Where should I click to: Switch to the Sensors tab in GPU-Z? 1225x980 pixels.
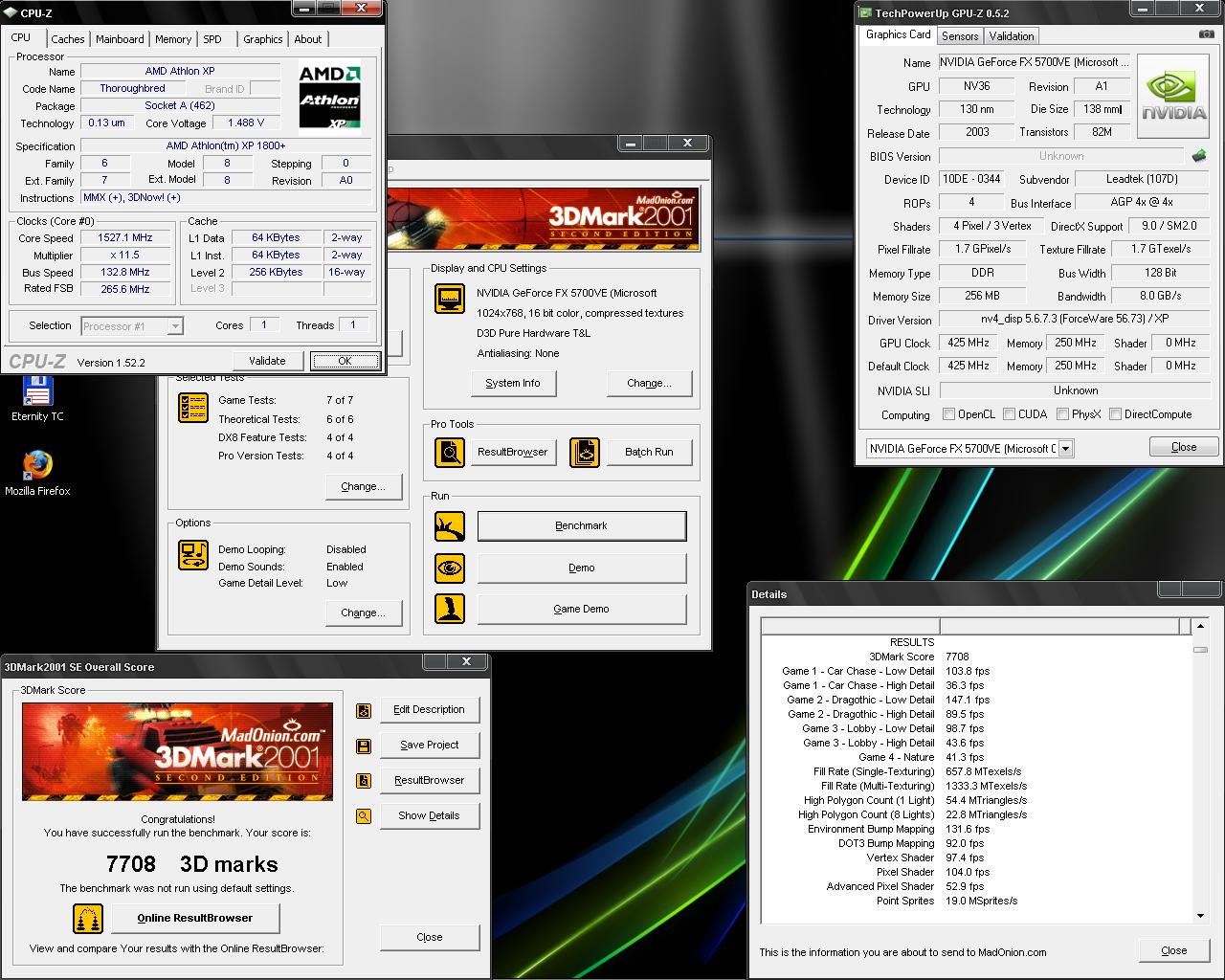click(960, 36)
